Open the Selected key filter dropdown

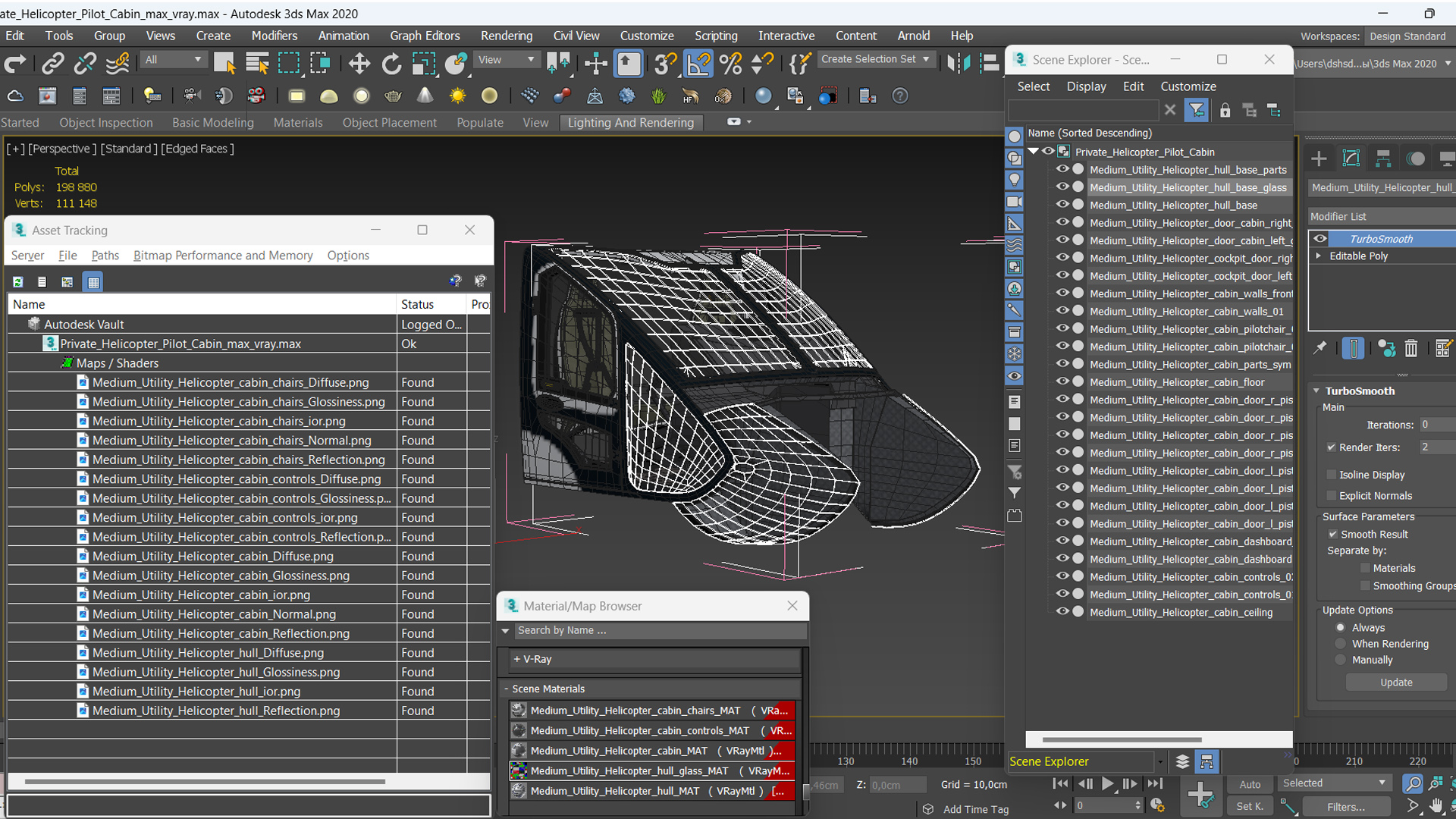pos(1334,783)
